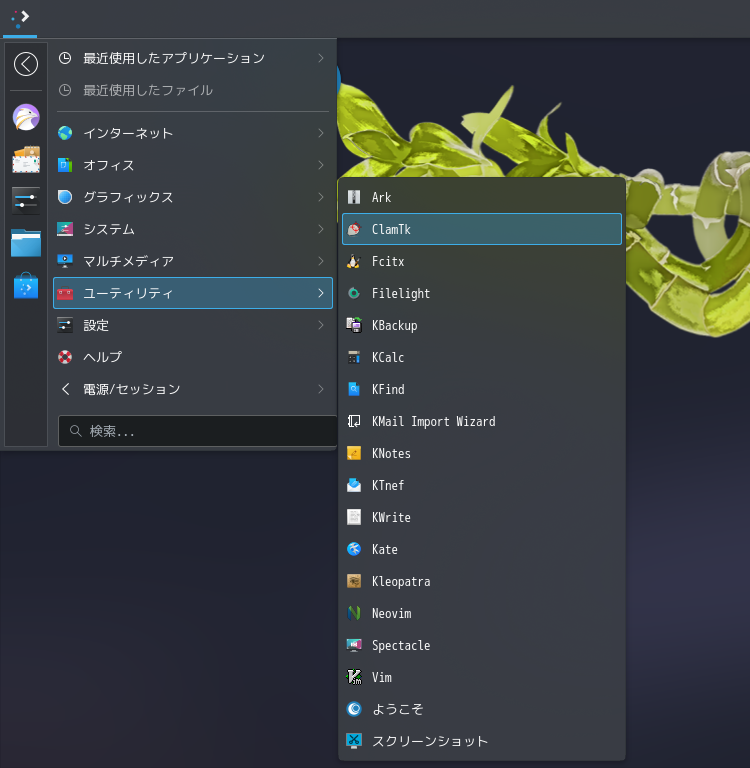Click the KMail Import Wizard icon
750x768 pixels.
coord(354,421)
